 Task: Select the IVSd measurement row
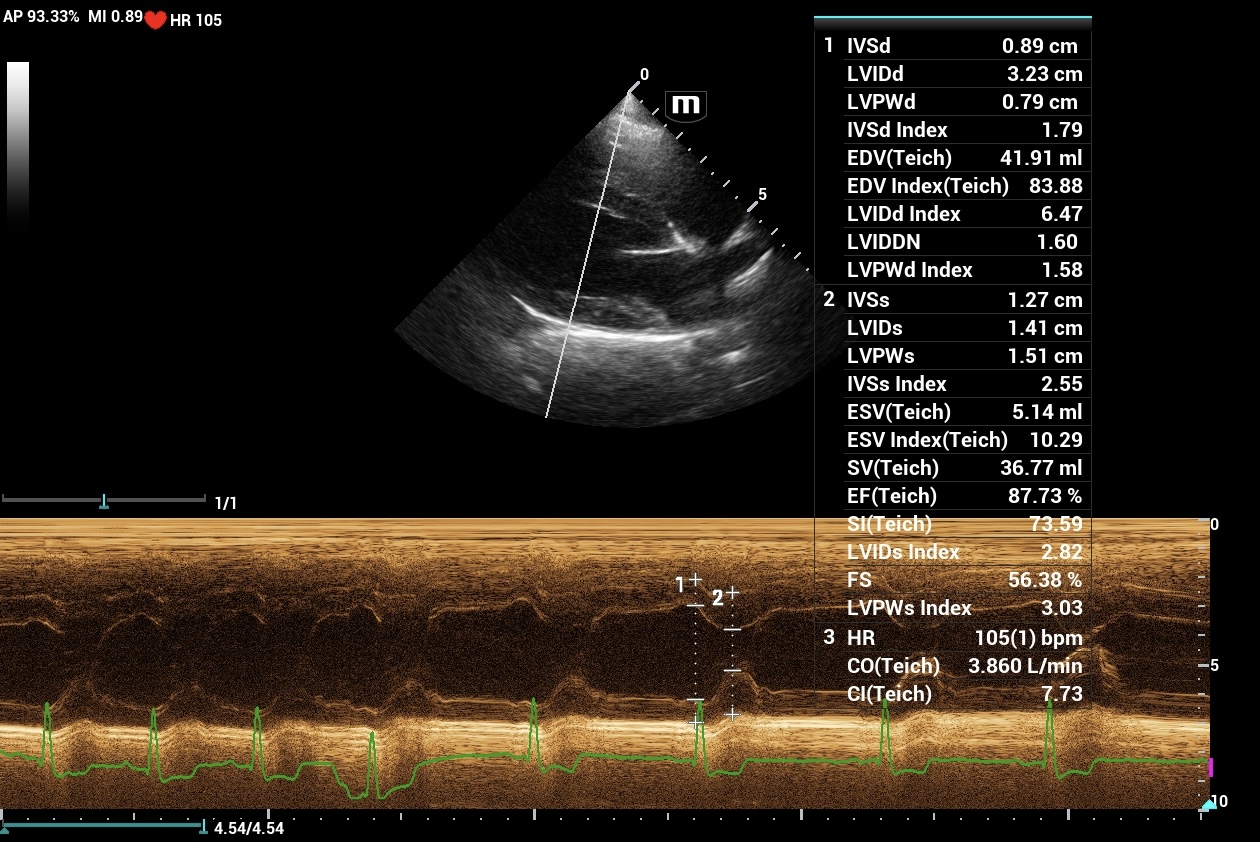tap(950, 46)
